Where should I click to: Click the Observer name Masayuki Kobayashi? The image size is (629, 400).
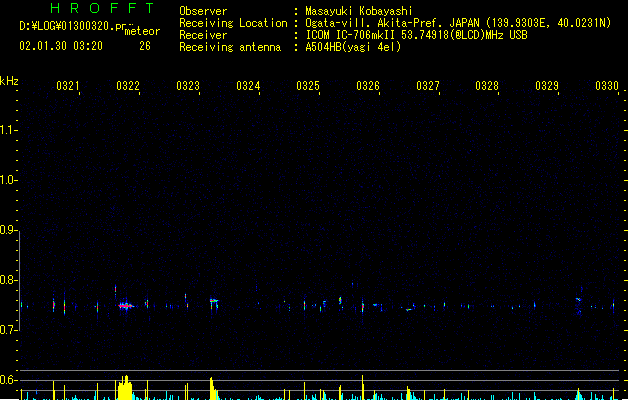[359, 11]
